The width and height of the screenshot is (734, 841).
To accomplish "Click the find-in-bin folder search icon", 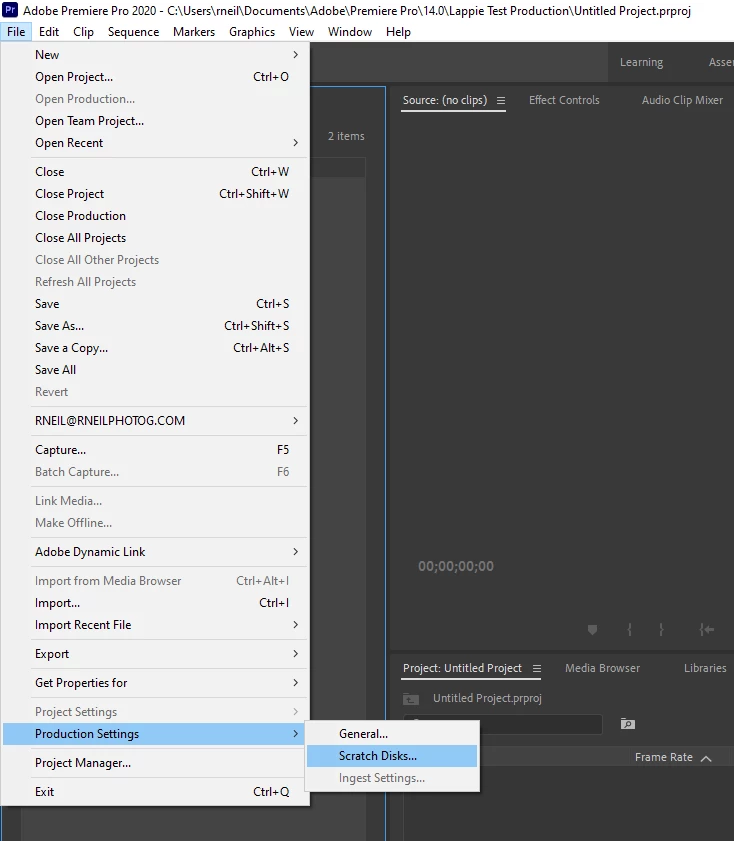I will click(x=627, y=724).
